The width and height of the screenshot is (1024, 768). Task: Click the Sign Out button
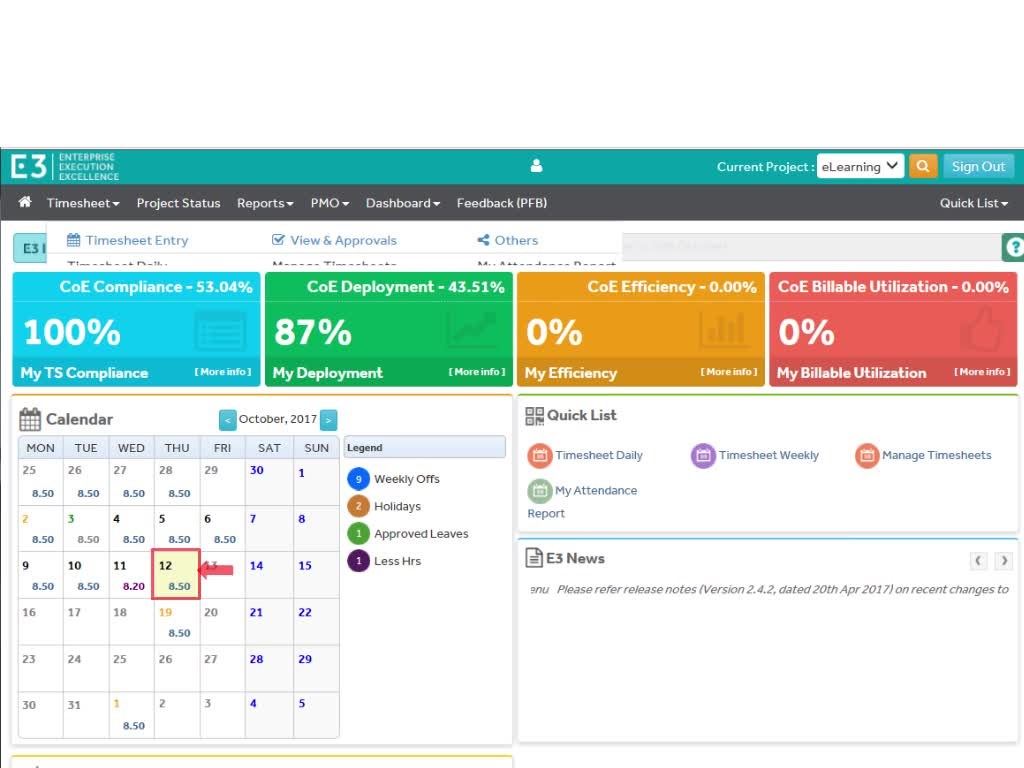[978, 167]
